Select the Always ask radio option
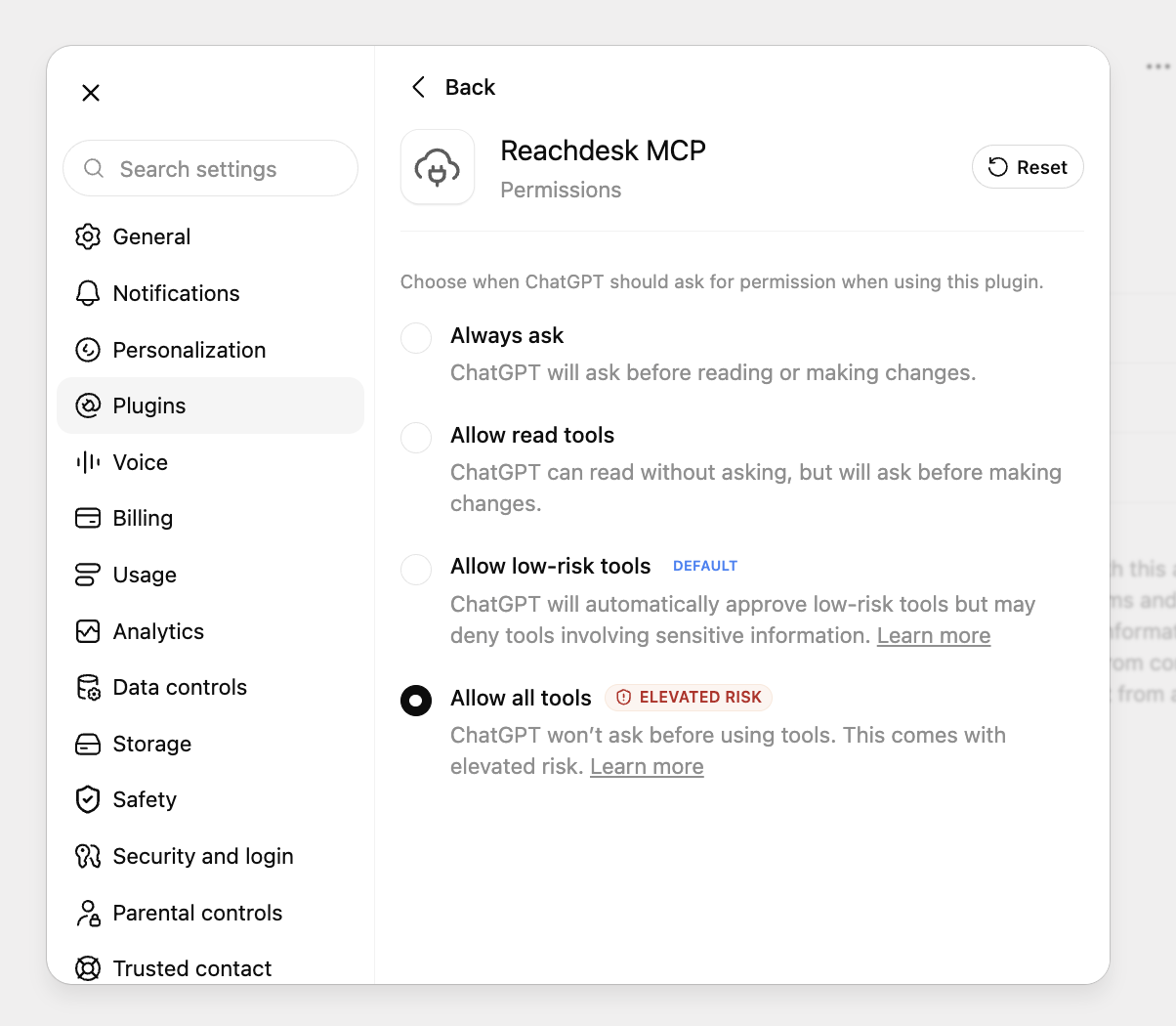Screen dimensions: 1176x1026 click(x=416, y=338)
